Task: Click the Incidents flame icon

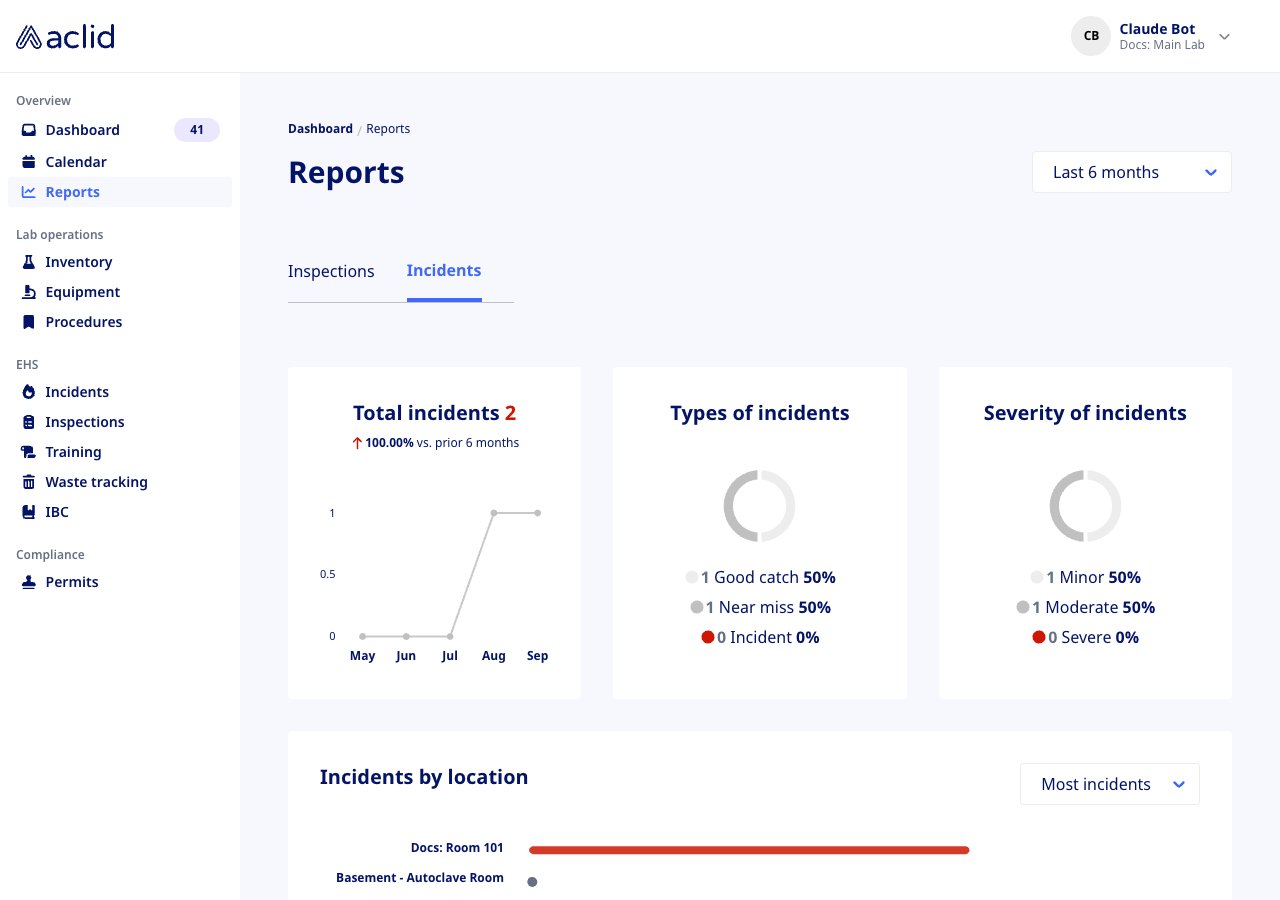Action: tap(29, 392)
